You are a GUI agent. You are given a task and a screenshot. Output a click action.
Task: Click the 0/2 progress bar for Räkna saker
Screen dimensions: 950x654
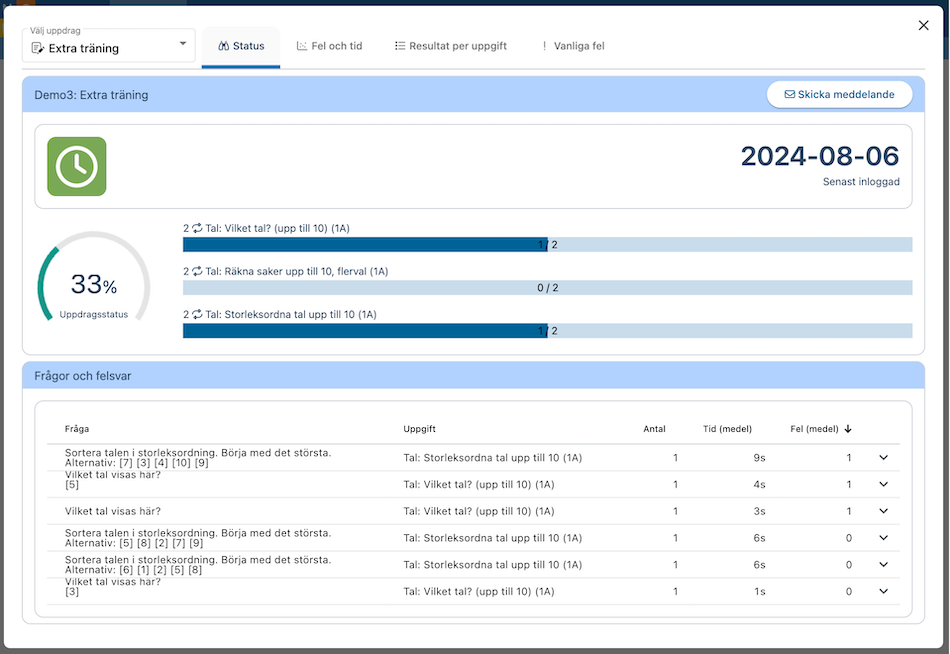[x=548, y=288]
